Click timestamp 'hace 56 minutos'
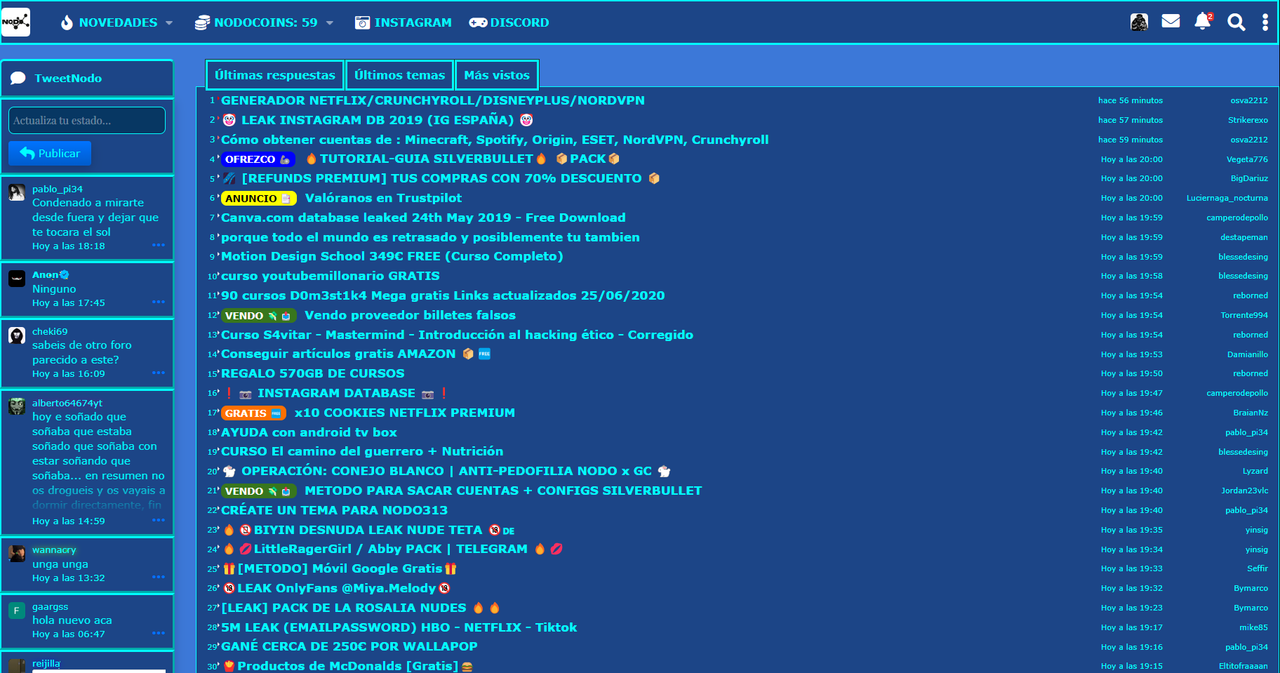The image size is (1280, 673). coord(1130,100)
